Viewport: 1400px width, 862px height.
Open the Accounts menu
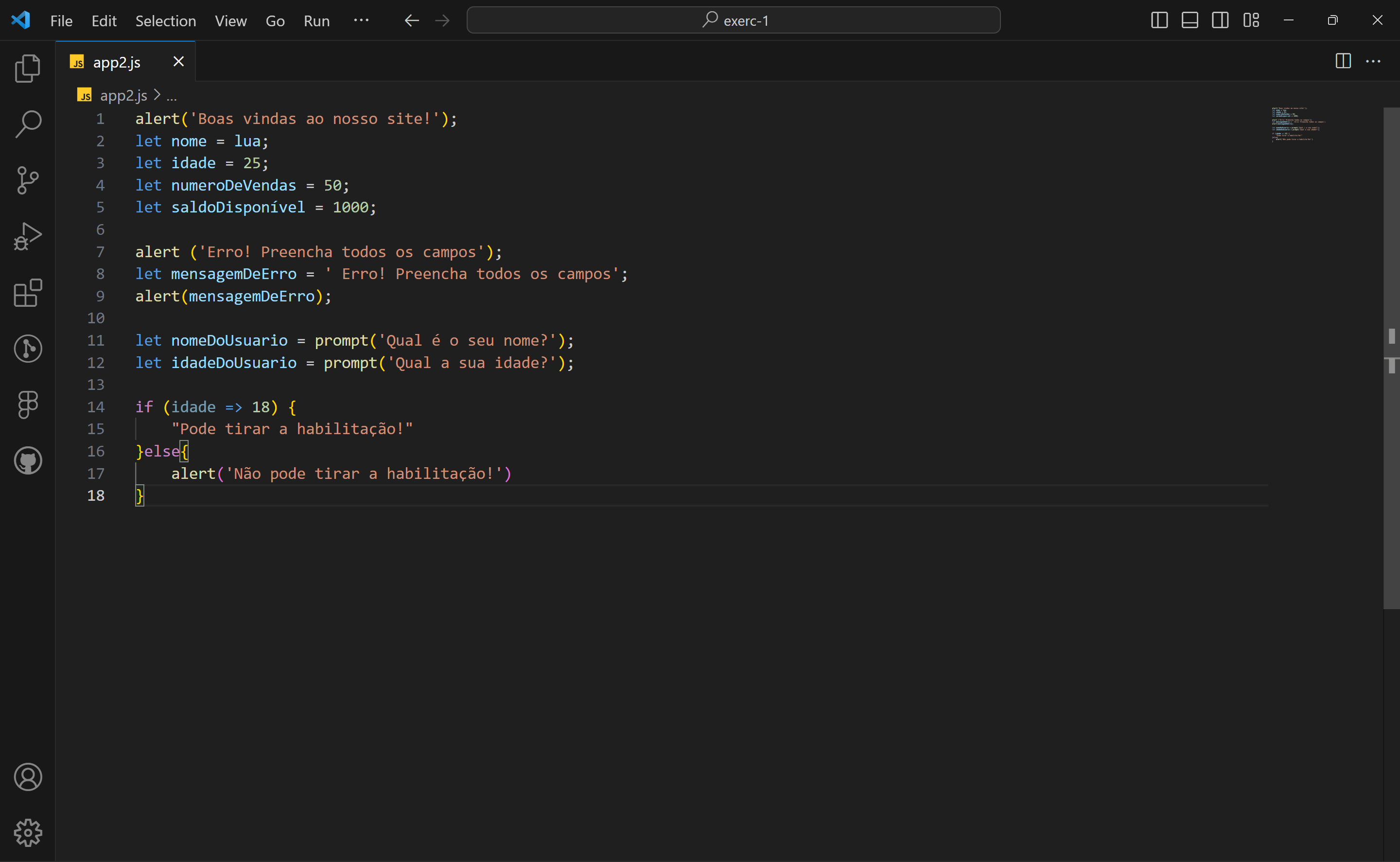(x=27, y=777)
